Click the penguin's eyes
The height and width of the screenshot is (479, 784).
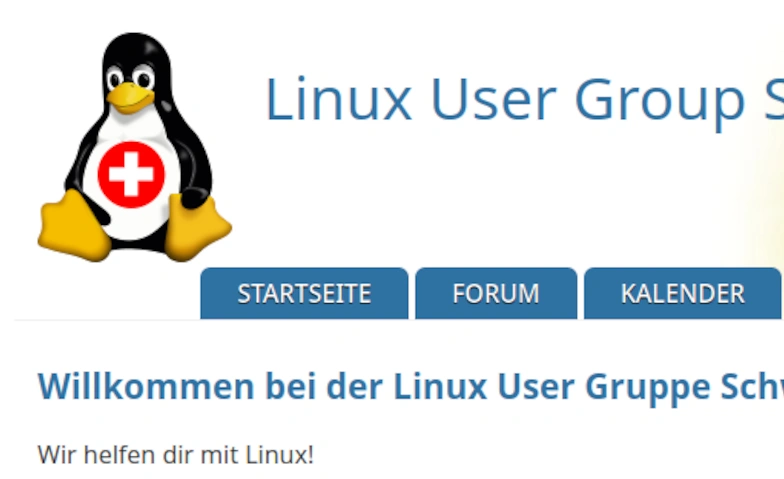click(130, 78)
